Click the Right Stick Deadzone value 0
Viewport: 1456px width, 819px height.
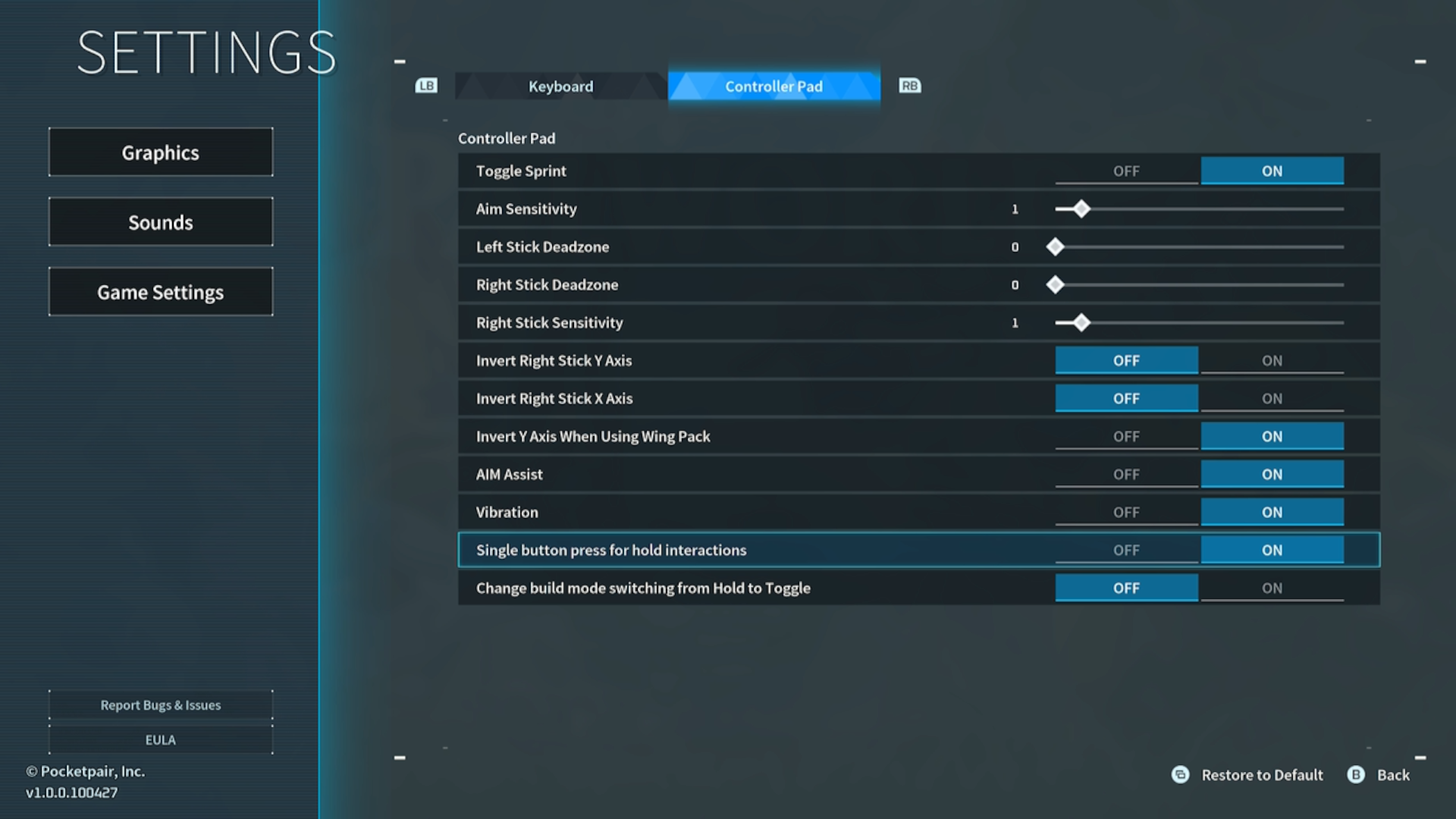[1015, 284]
